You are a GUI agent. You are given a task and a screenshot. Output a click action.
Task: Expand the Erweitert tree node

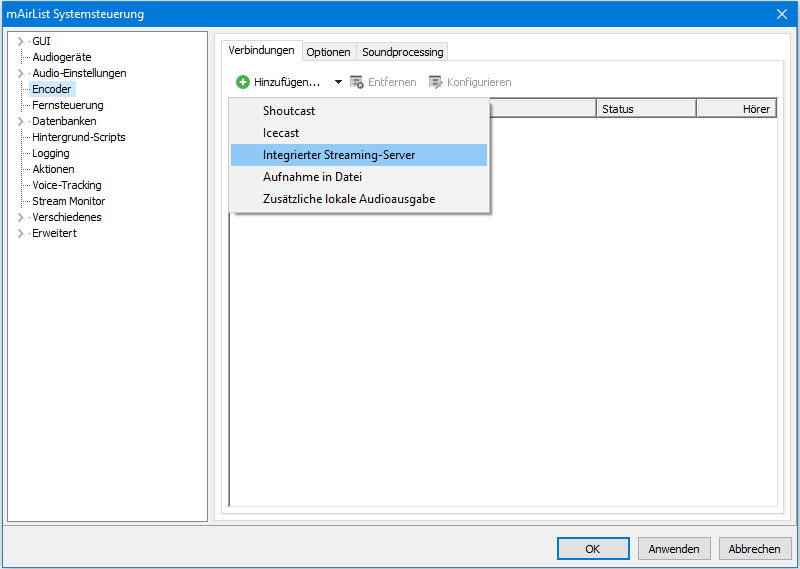pyautogui.click(x=20, y=233)
